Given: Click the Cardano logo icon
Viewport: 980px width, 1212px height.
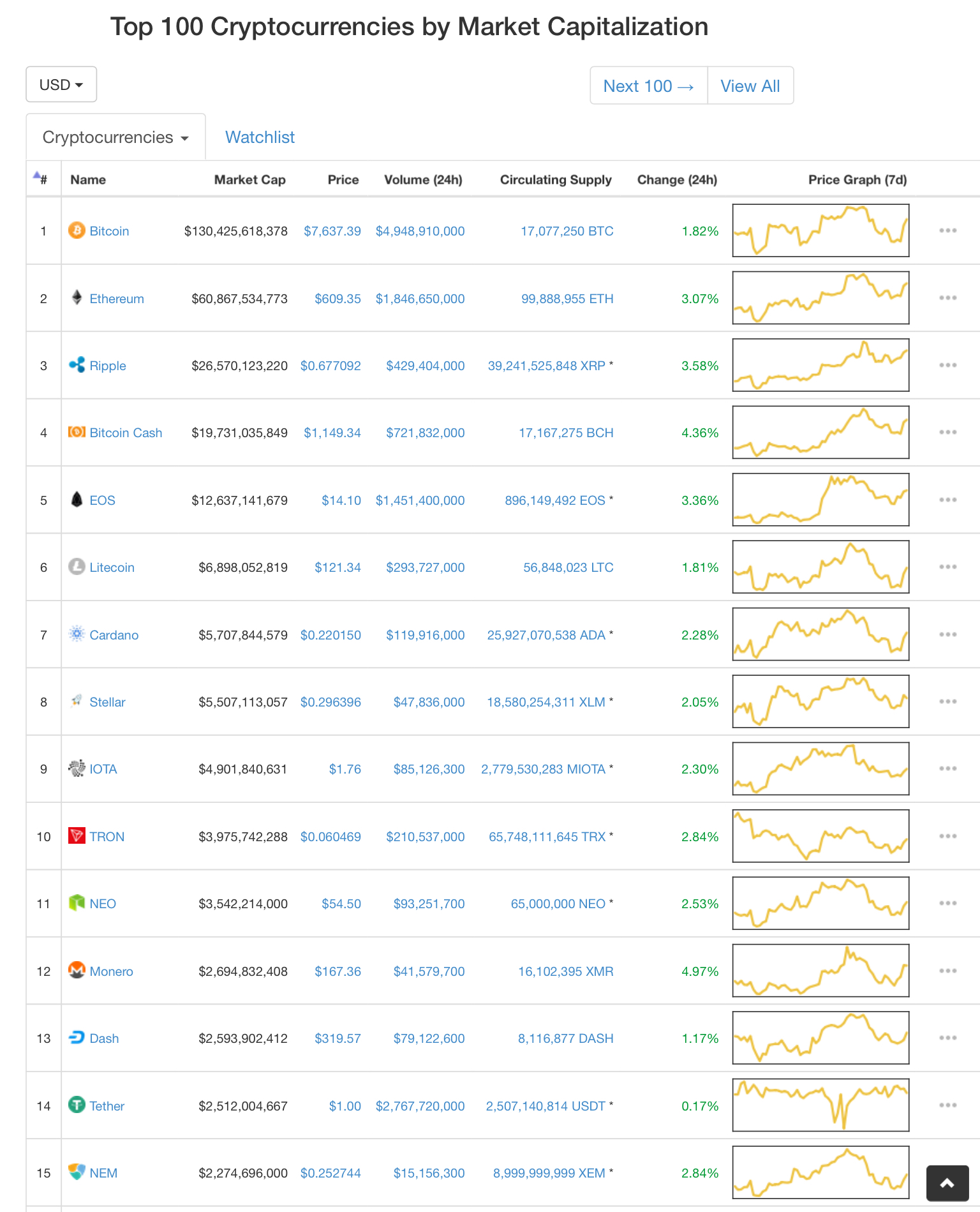Looking at the screenshot, I should (x=77, y=634).
